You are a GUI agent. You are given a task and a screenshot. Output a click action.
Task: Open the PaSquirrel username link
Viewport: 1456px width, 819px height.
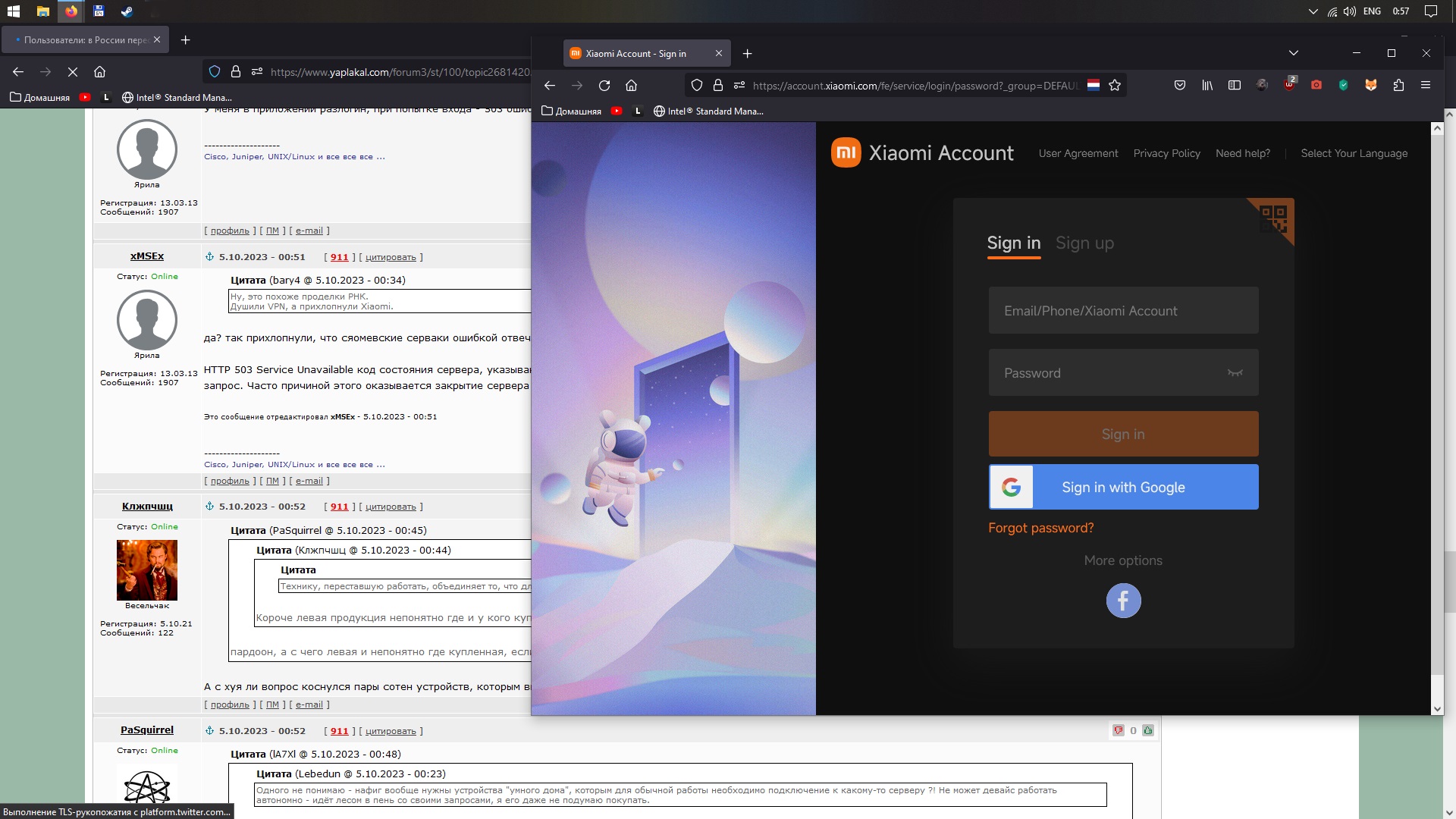146,730
